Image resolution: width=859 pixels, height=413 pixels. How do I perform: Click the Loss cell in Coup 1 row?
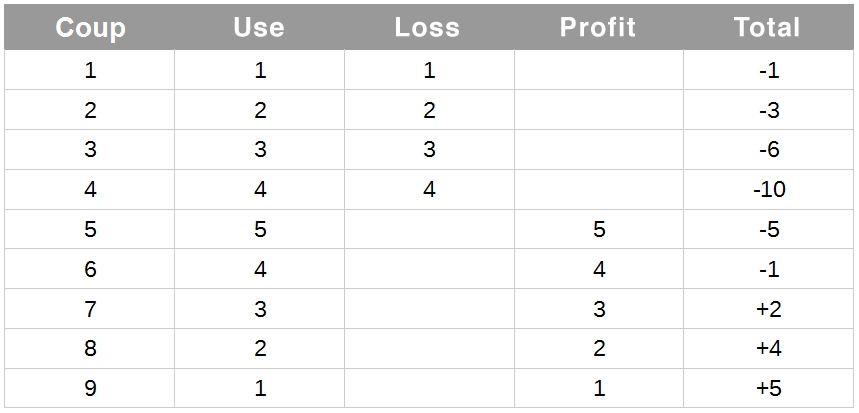[430, 70]
